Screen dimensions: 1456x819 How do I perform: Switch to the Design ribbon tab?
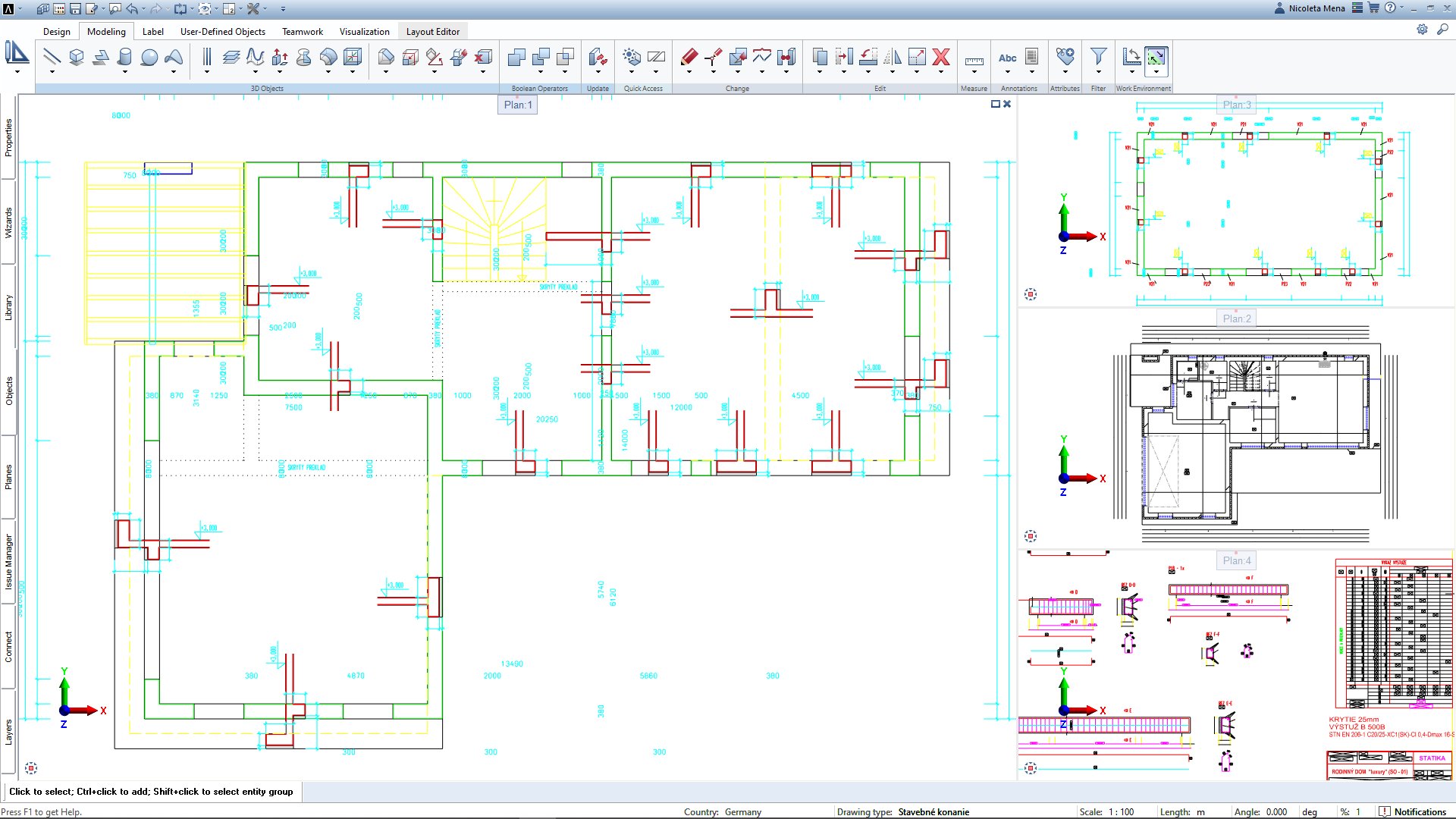click(x=56, y=32)
